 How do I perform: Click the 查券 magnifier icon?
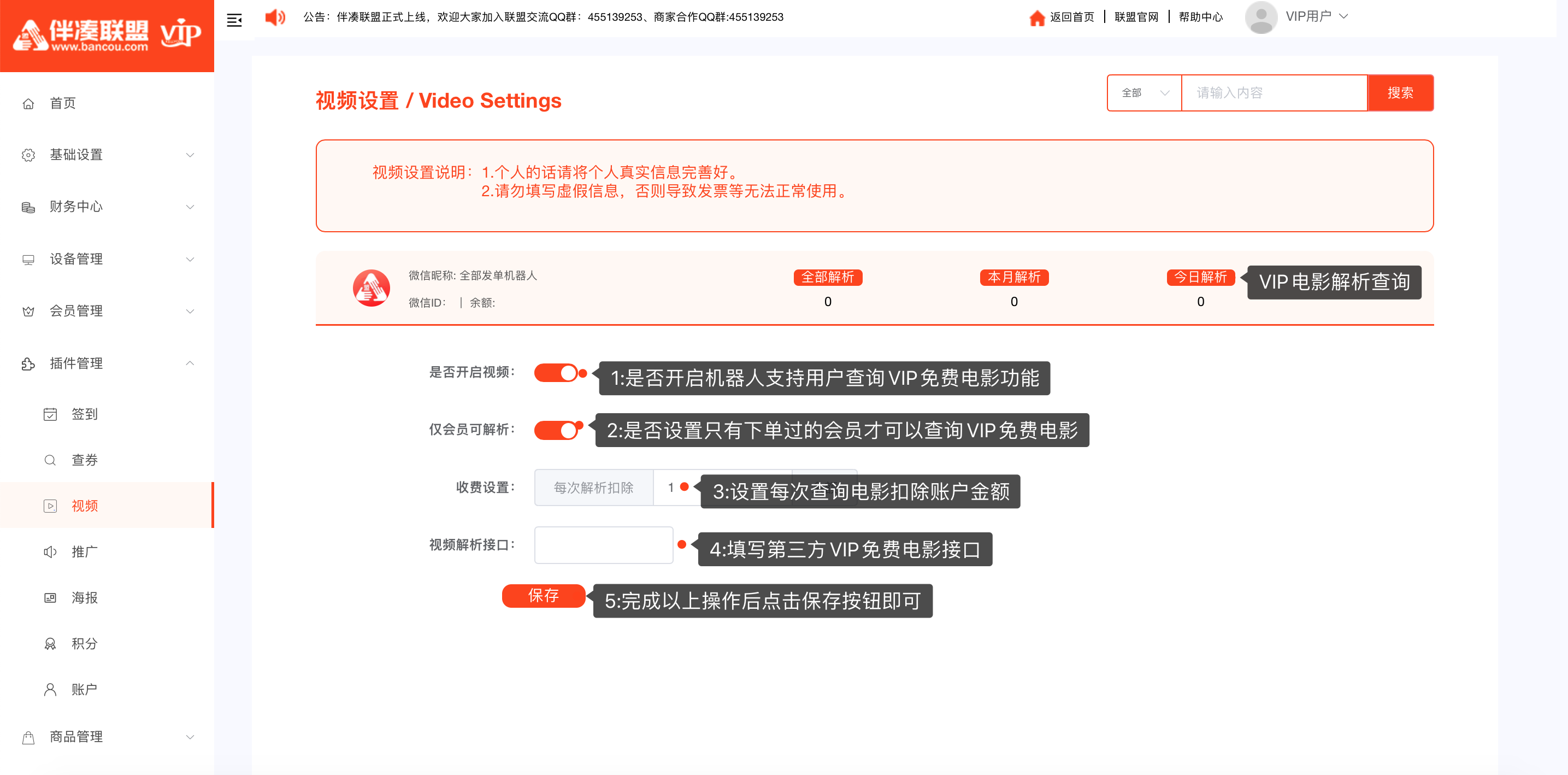pyautogui.click(x=50, y=460)
